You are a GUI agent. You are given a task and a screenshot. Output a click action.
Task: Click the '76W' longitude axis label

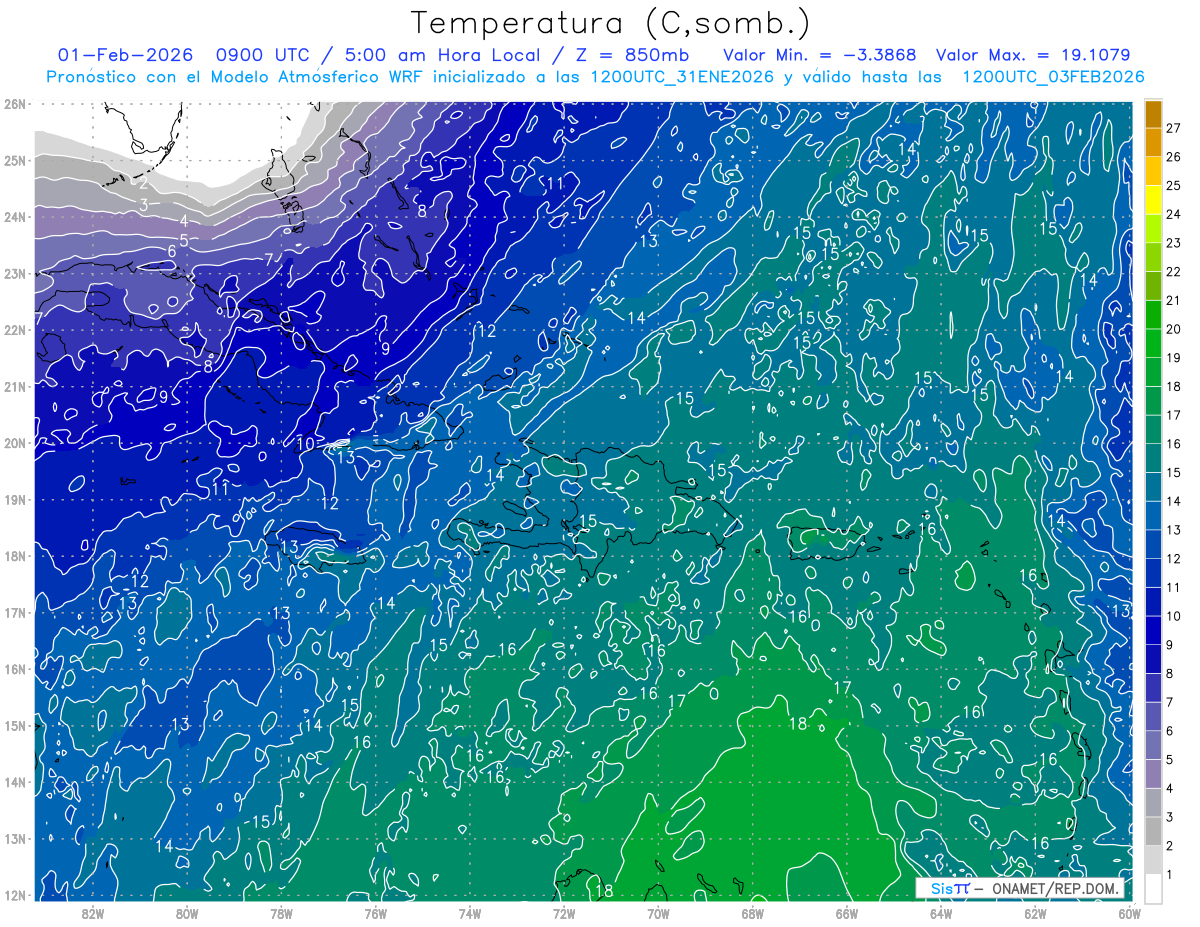point(375,913)
